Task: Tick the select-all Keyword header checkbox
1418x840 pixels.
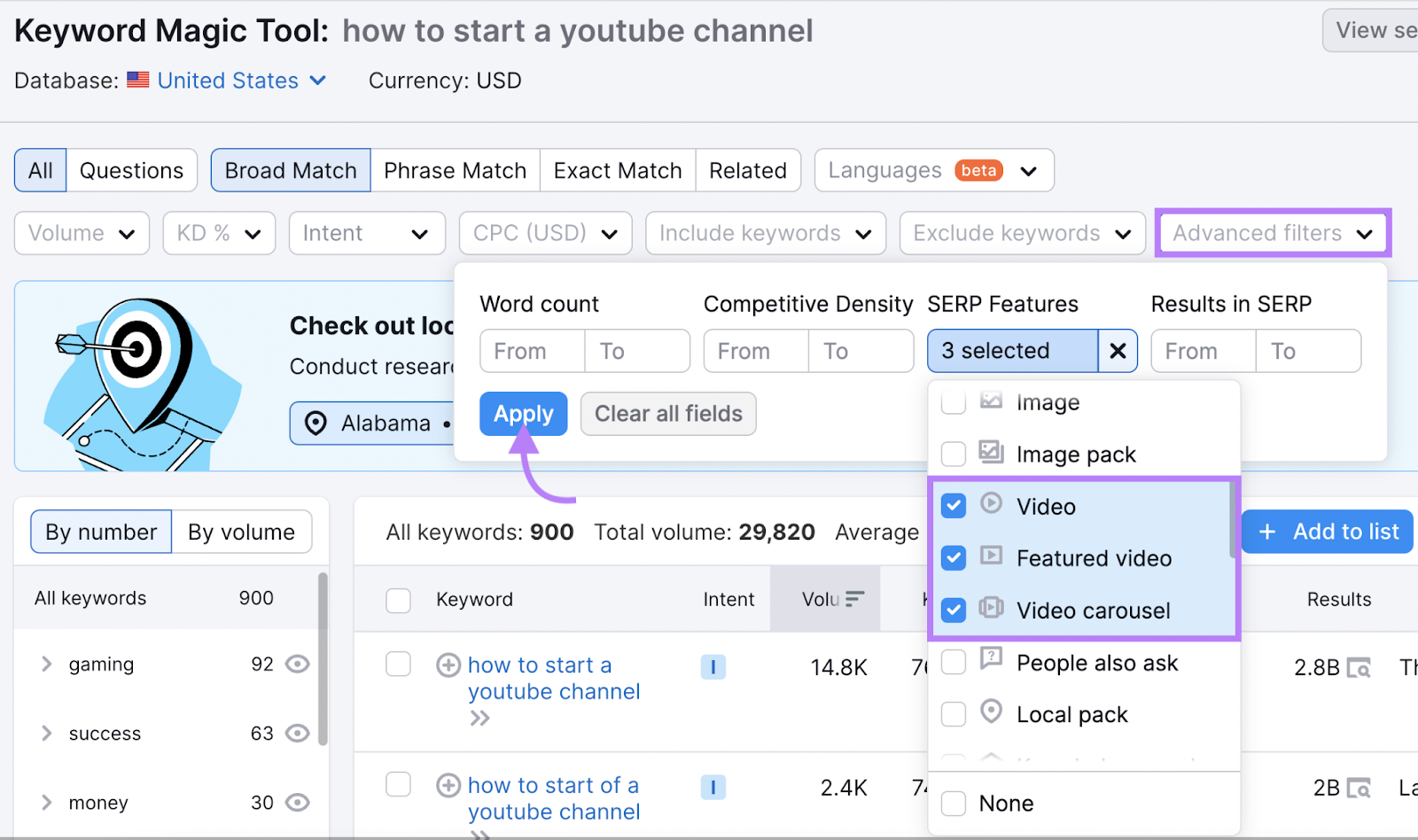Action: (x=399, y=600)
